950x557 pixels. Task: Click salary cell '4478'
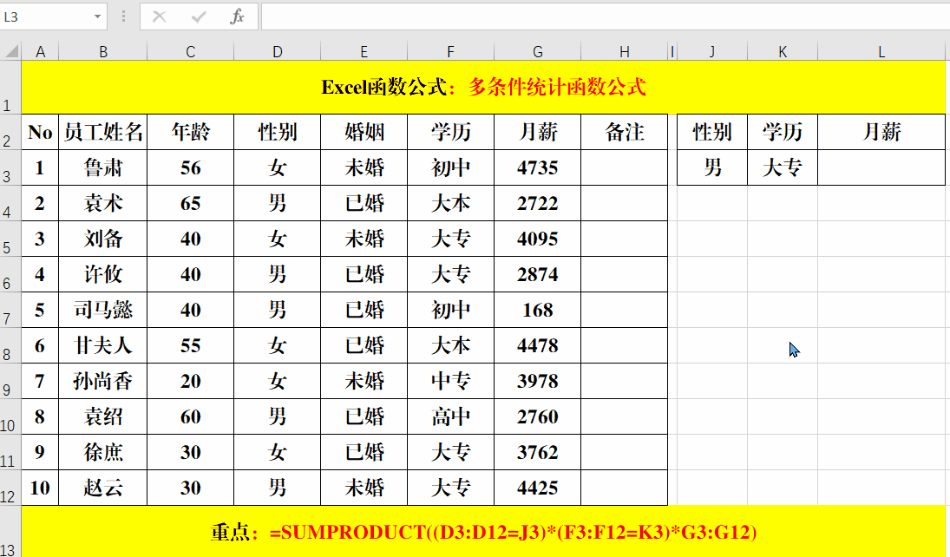(537, 345)
